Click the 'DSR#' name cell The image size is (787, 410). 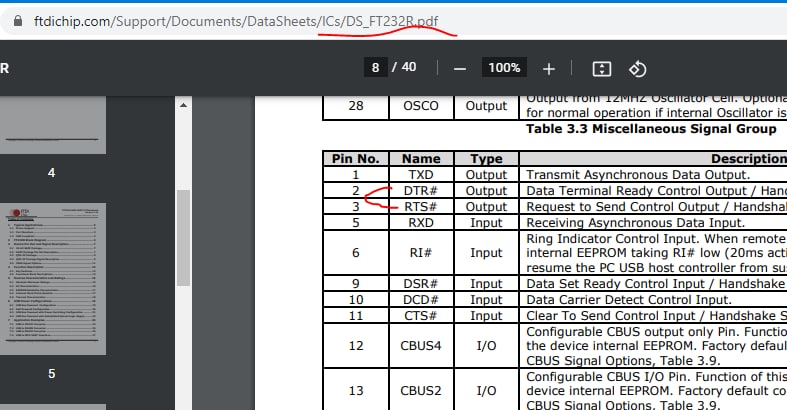pyautogui.click(x=421, y=284)
